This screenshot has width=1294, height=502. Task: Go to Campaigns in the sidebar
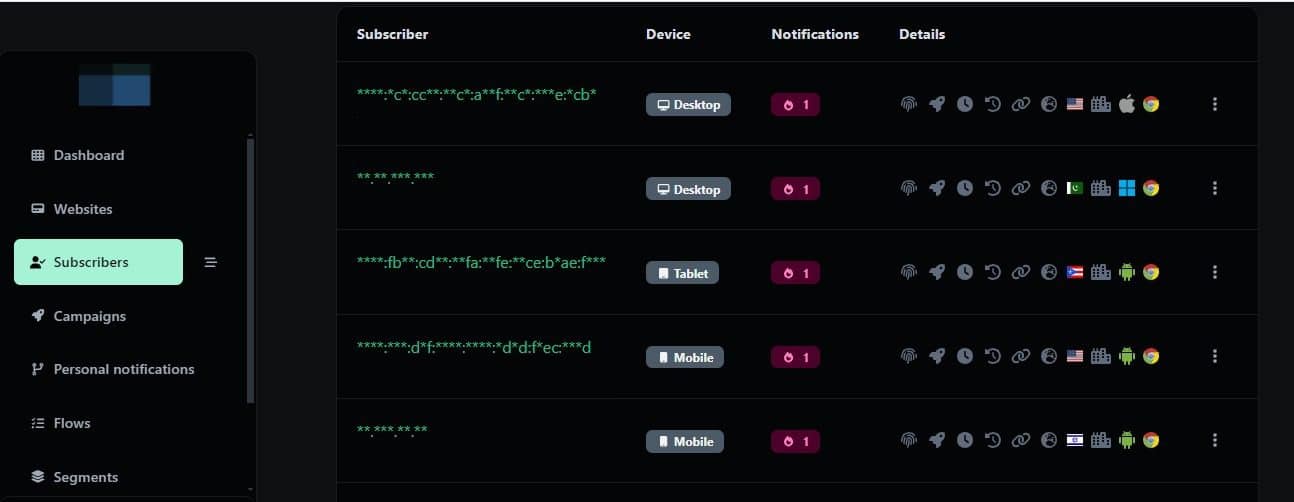(89, 316)
